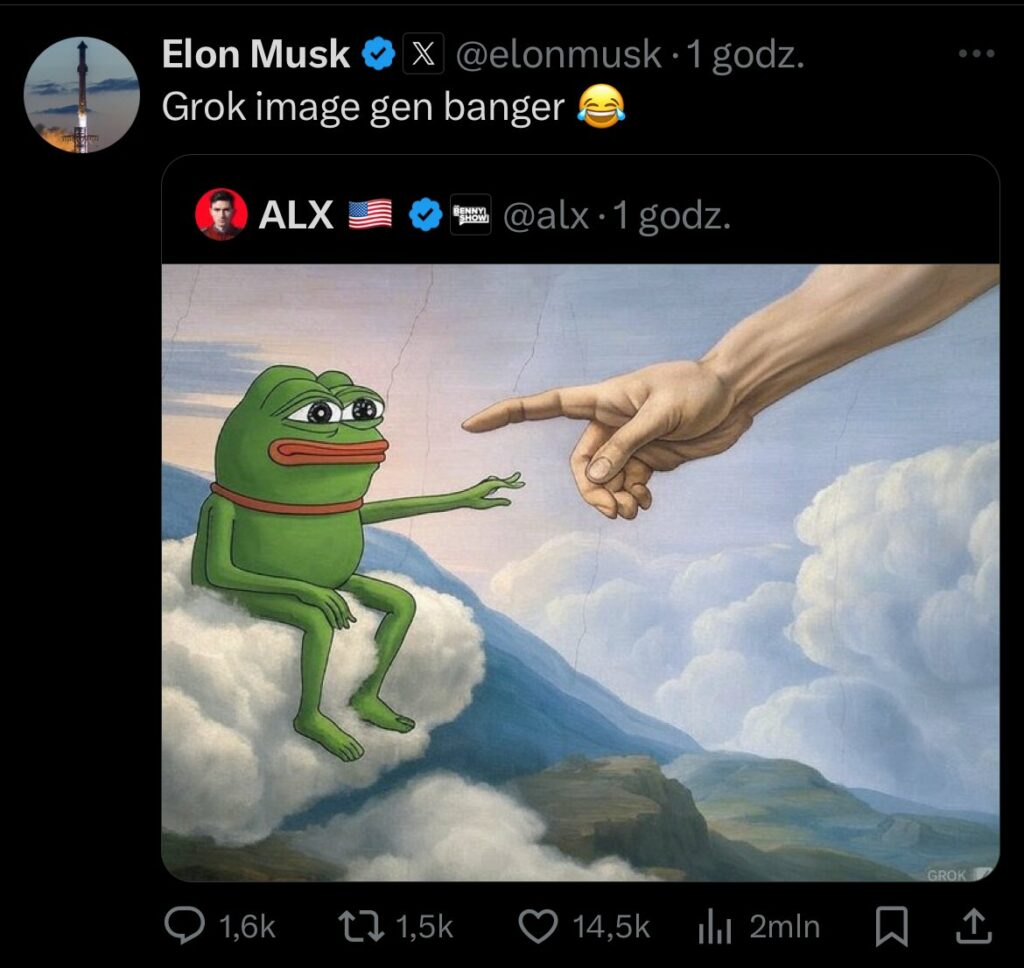Click ALX's blue verified checkmark
Screen dimensions: 1024x968
tap(425, 215)
